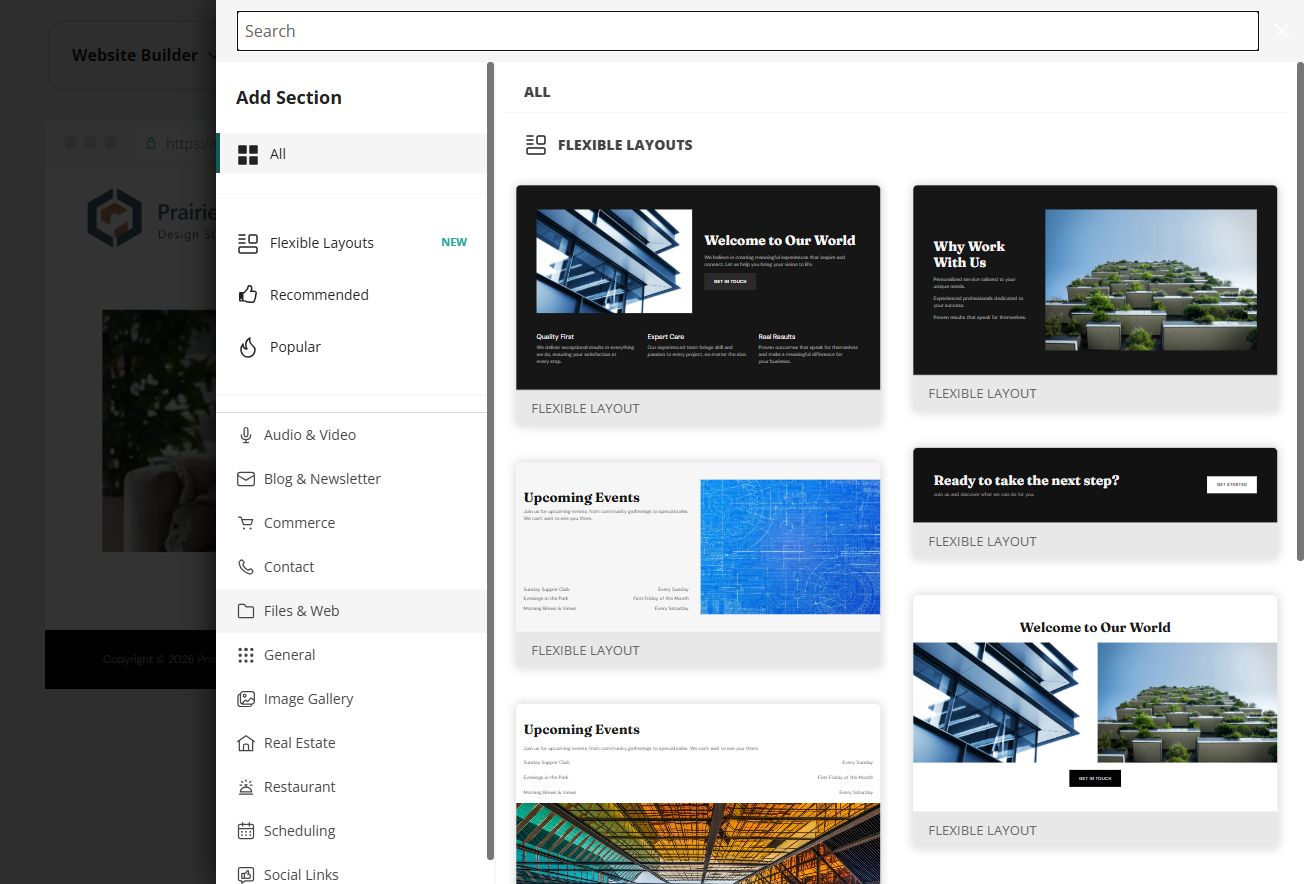Screen dimensions: 1304x884
Task: Click the ALL heading above layouts
Action: pyautogui.click(x=537, y=92)
